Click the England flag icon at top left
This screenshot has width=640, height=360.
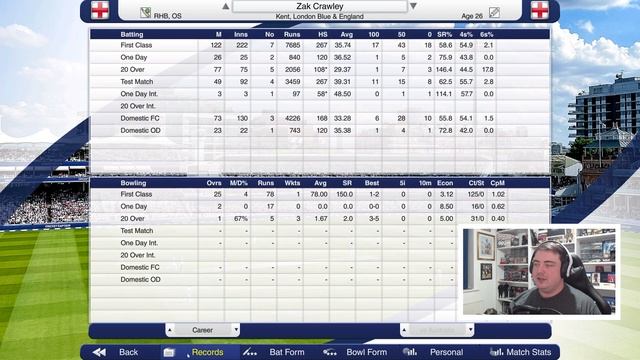click(x=100, y=10)
